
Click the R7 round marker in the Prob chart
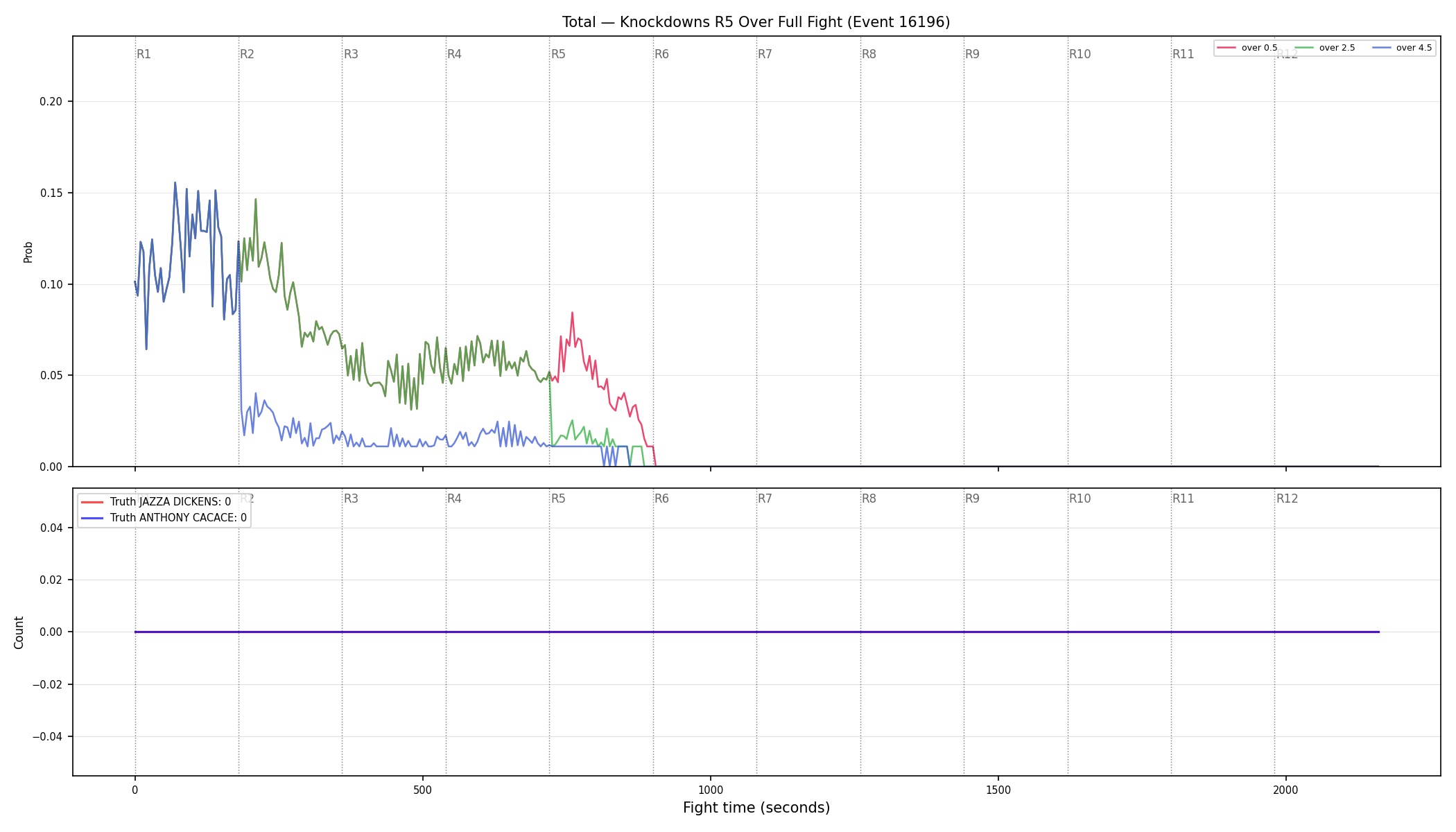coord(765,54)
